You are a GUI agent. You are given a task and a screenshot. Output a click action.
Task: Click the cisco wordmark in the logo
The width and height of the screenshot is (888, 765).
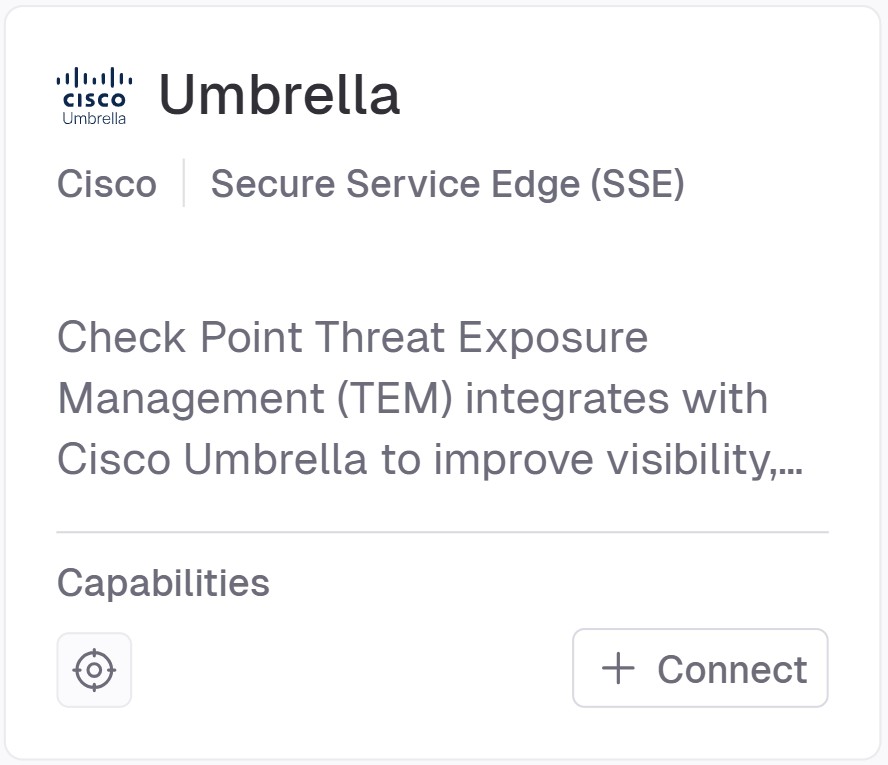pos(94,100)
